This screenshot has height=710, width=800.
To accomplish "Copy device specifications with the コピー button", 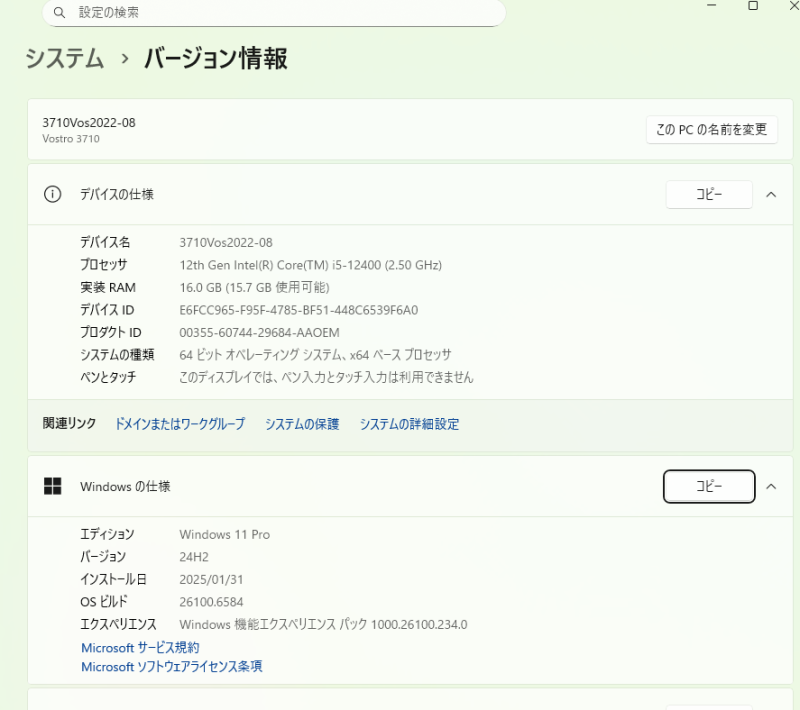I will 709,194.
